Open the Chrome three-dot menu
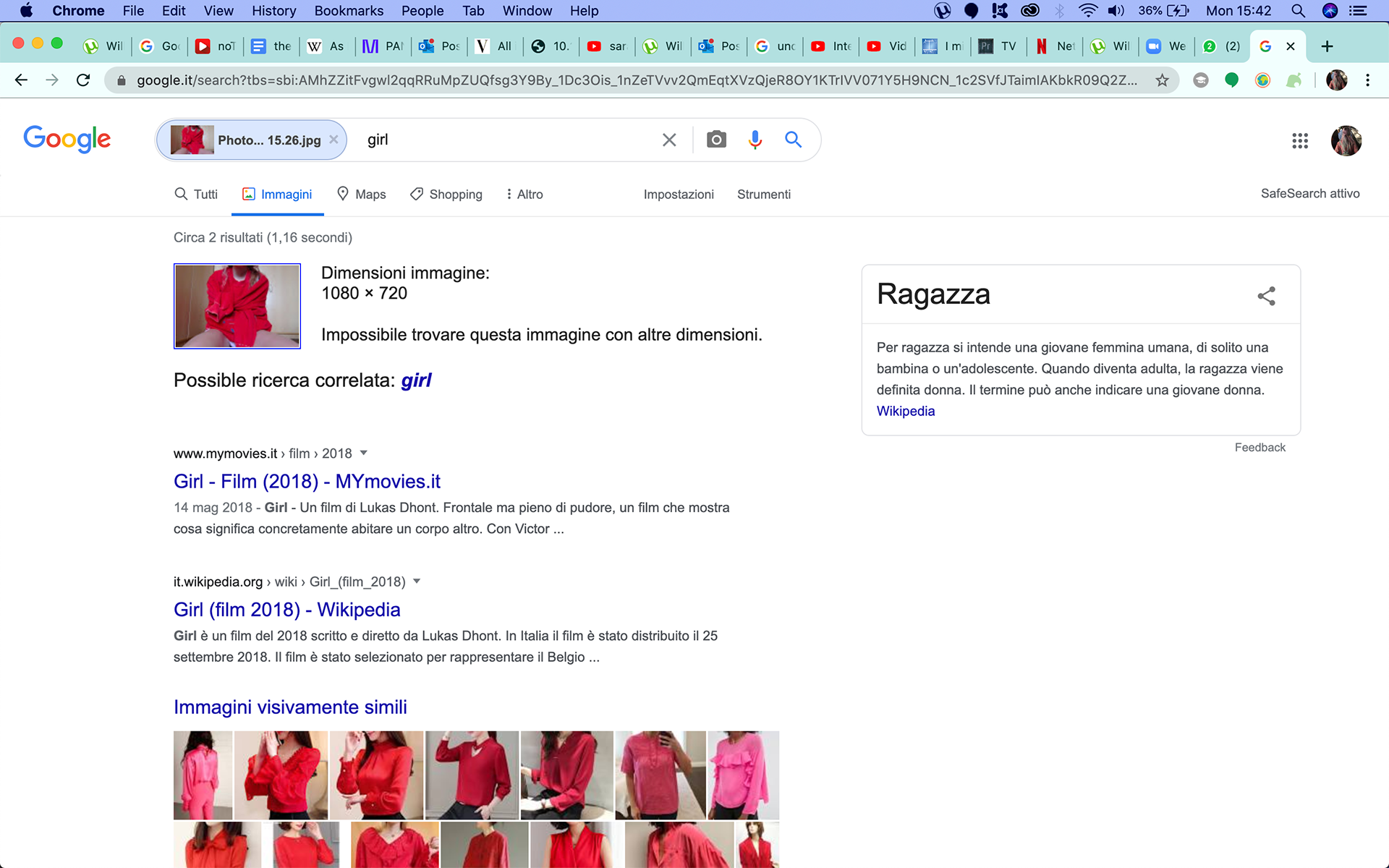The image size is (1389, 868). tap(1367, 80)
